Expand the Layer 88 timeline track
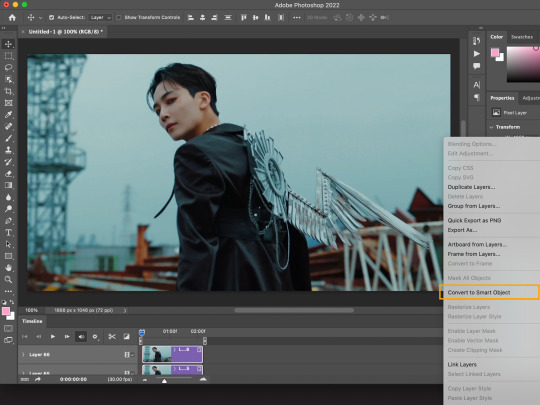 [23, 354]
